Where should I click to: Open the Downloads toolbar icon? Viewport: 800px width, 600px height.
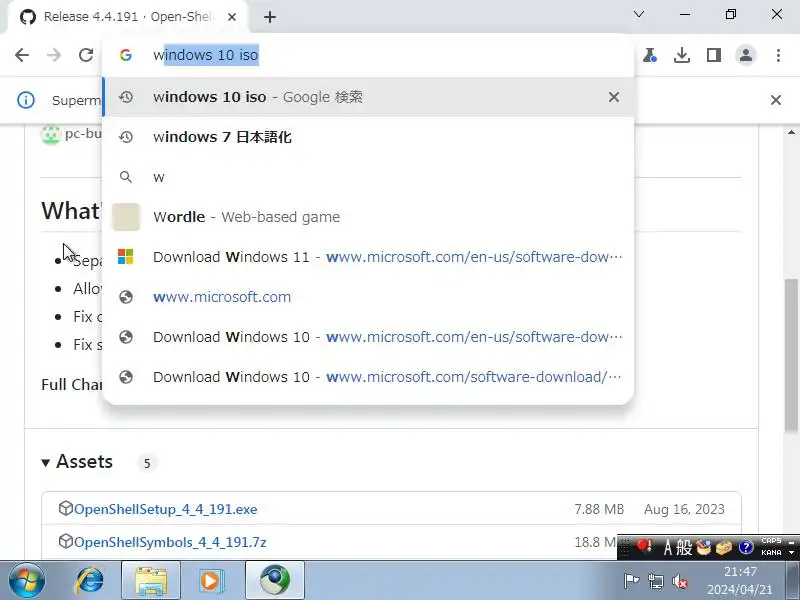(682, 55)
